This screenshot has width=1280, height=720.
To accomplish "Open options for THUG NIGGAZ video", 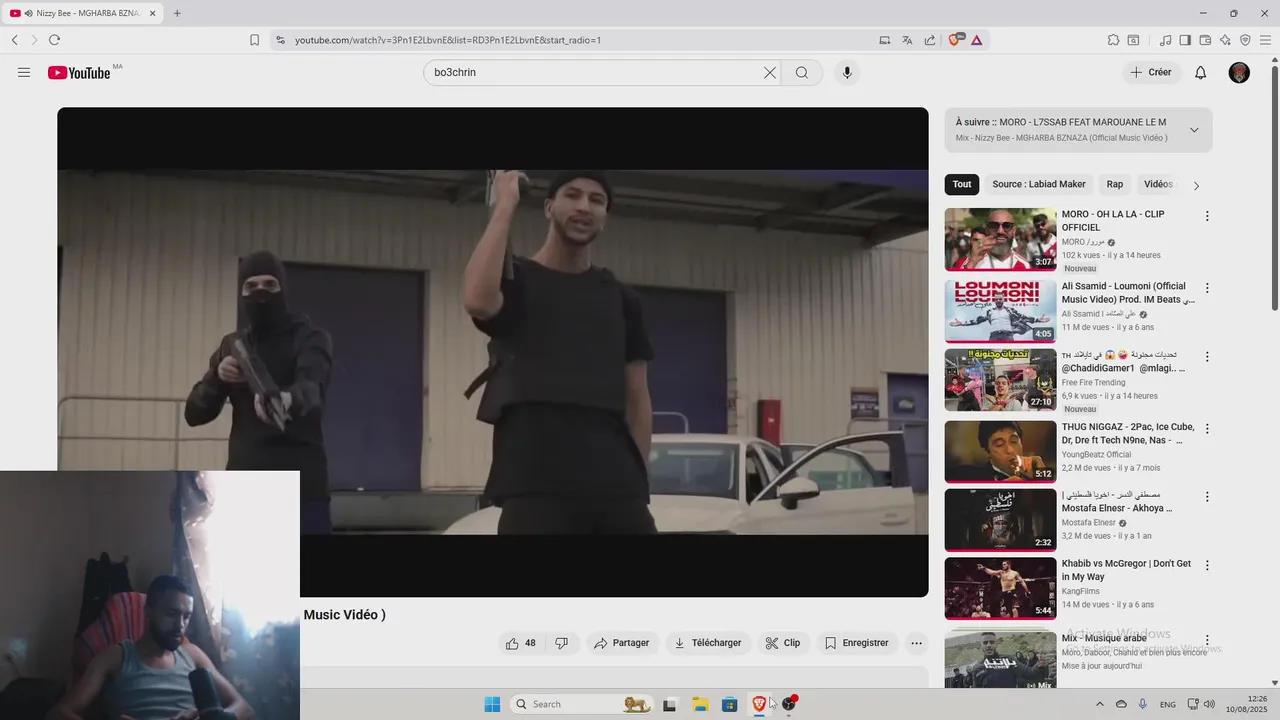I will point(1207,429).
